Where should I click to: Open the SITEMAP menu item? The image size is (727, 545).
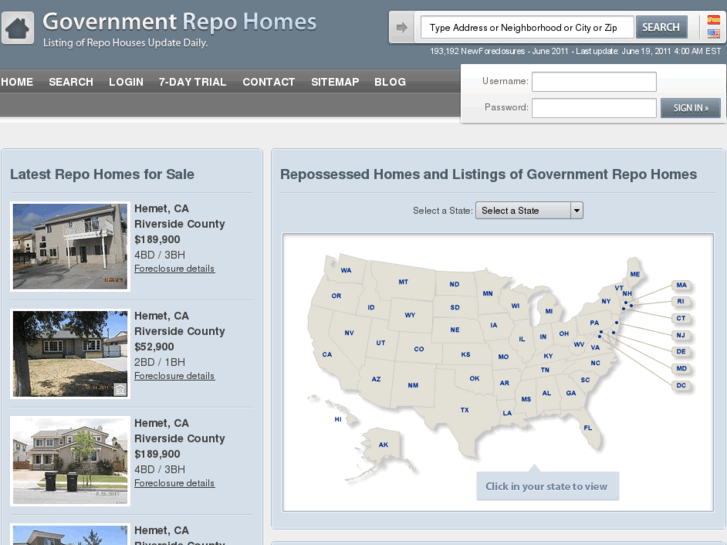[335, 82]
